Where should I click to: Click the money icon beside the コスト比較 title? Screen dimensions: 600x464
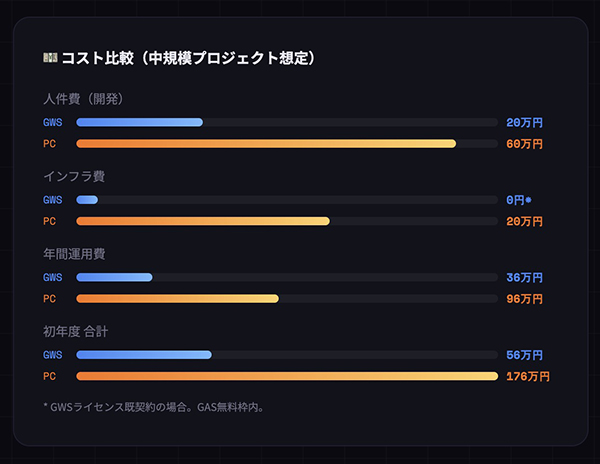pos(50,59)
